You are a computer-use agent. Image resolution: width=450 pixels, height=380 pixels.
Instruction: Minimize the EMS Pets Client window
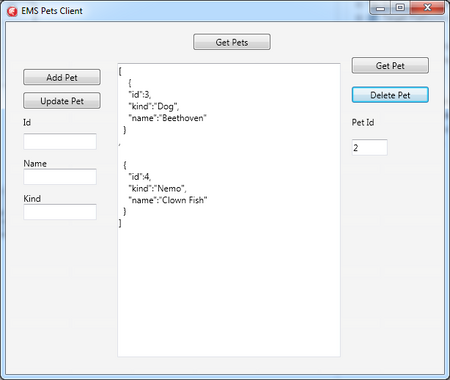[x=380, y=8]
